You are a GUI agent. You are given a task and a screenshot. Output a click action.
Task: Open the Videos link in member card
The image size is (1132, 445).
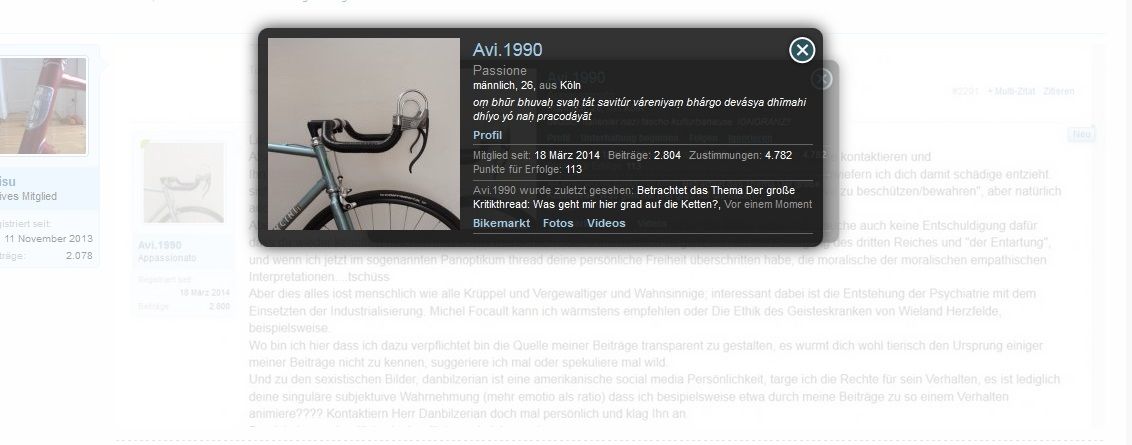[606, 223]
